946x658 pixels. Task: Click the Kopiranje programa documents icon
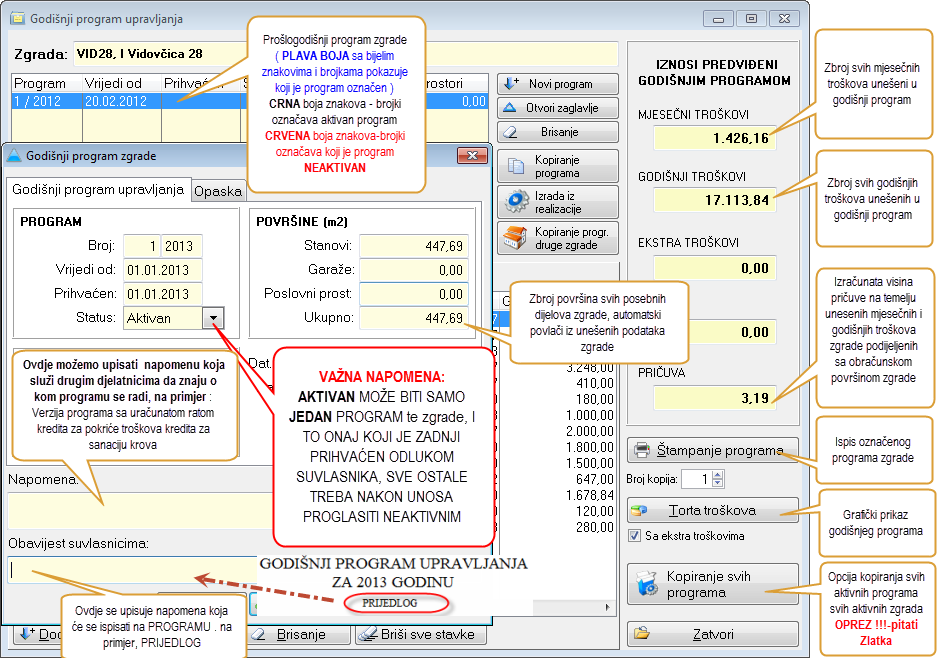[516, 166]
